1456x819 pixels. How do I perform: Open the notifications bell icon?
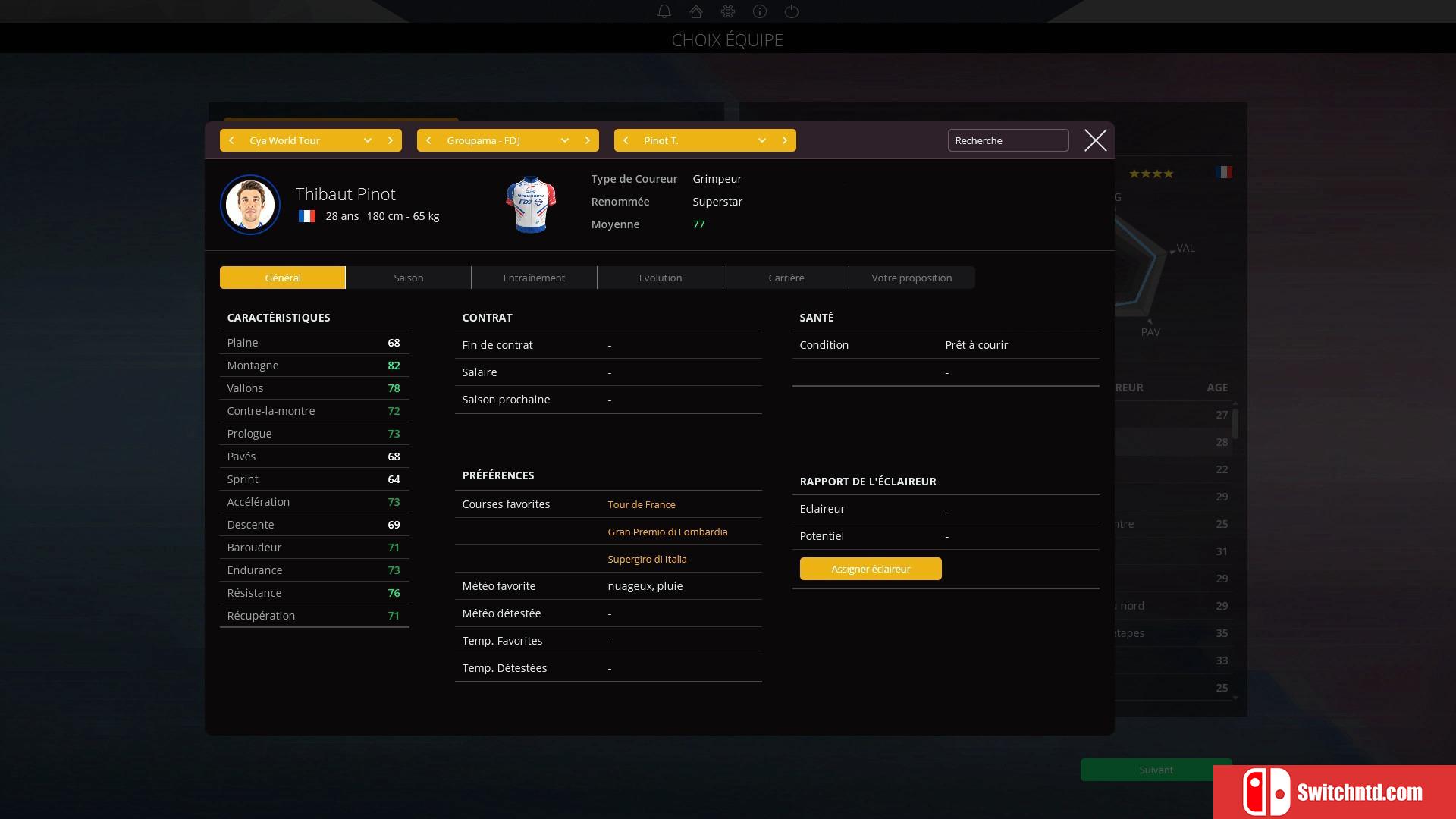point(664,11)
